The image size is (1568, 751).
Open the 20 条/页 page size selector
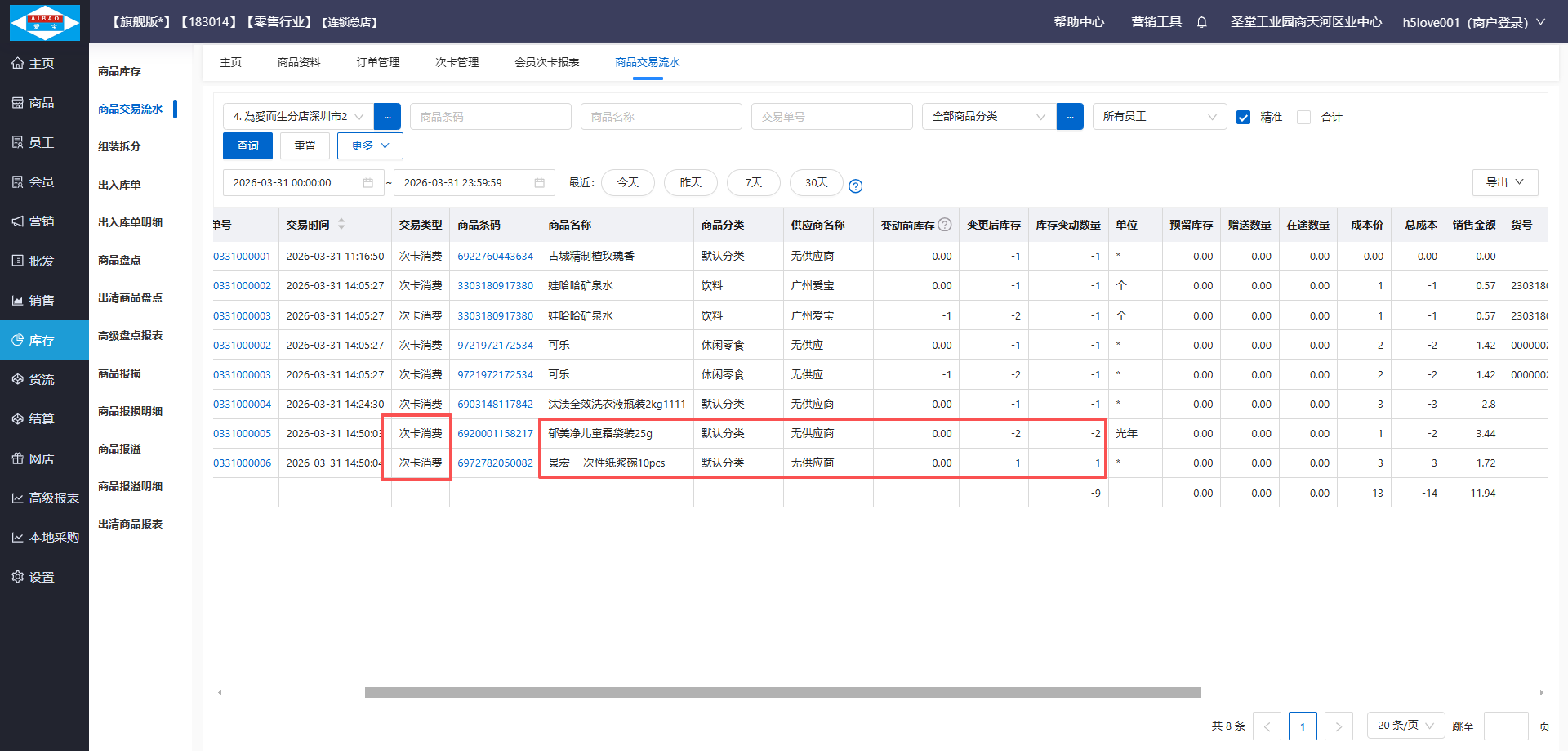point(1405,726)
